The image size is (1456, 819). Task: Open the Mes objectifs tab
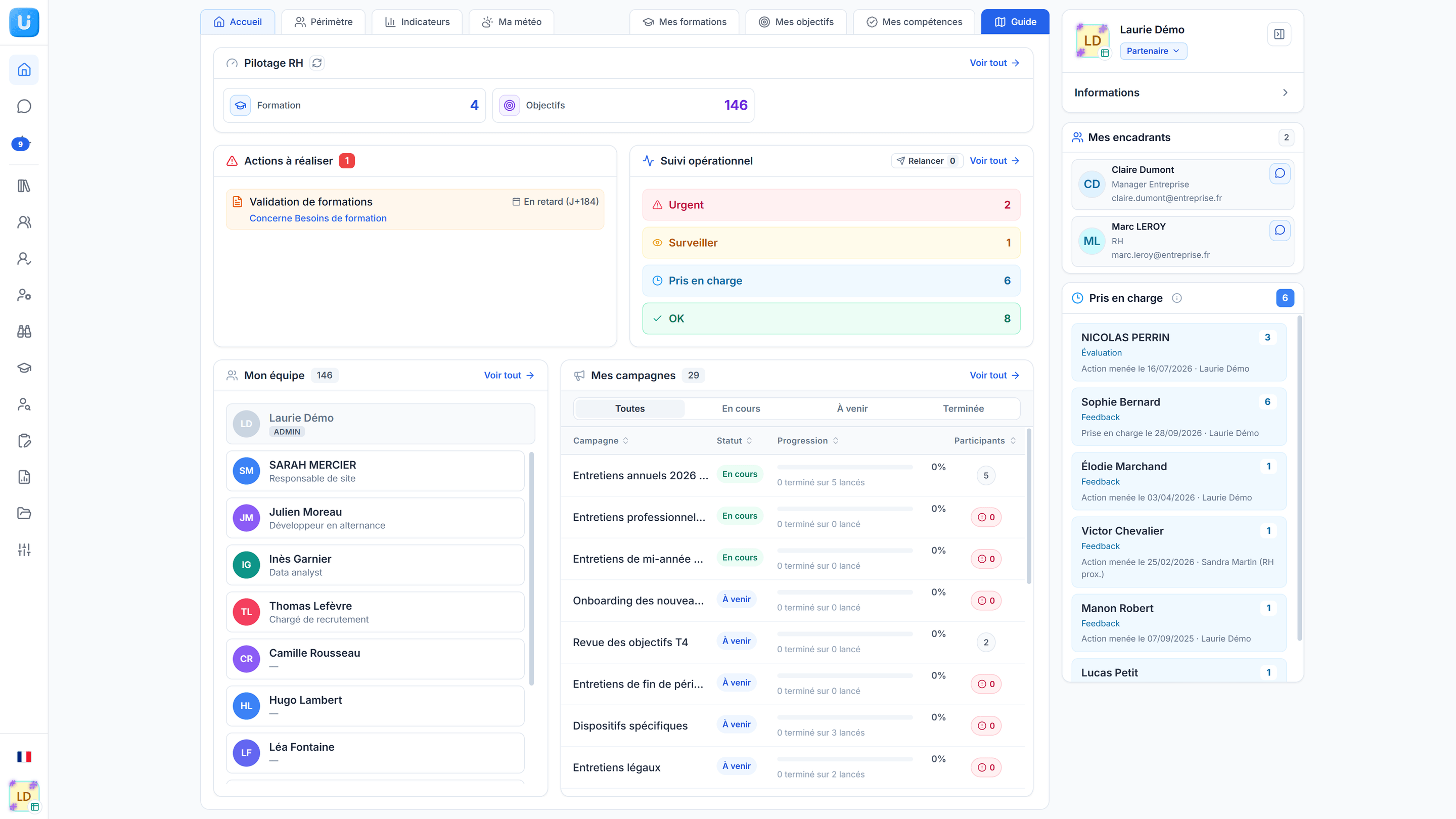[796, 22]
